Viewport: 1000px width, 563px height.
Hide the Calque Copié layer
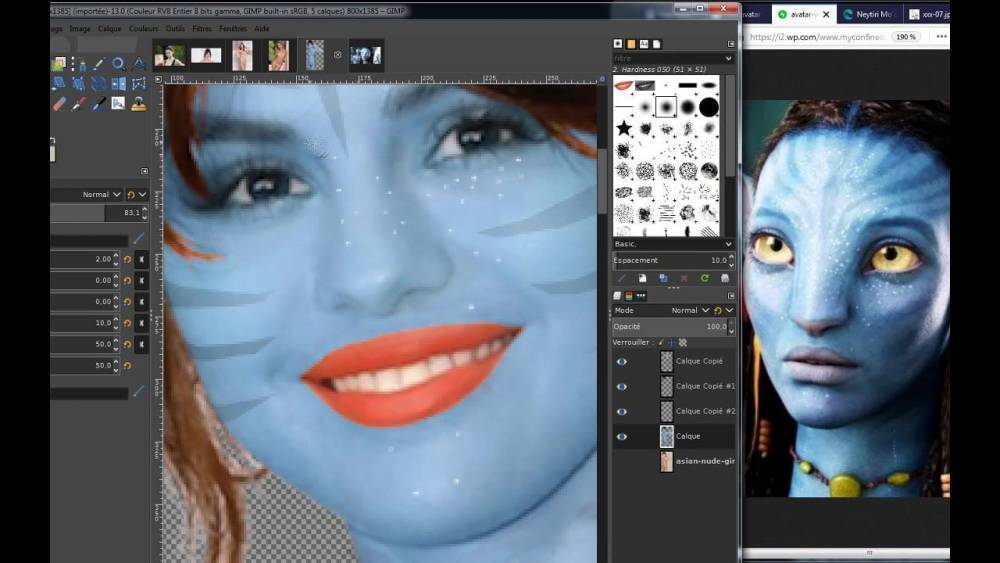click(x=622, y=362)
